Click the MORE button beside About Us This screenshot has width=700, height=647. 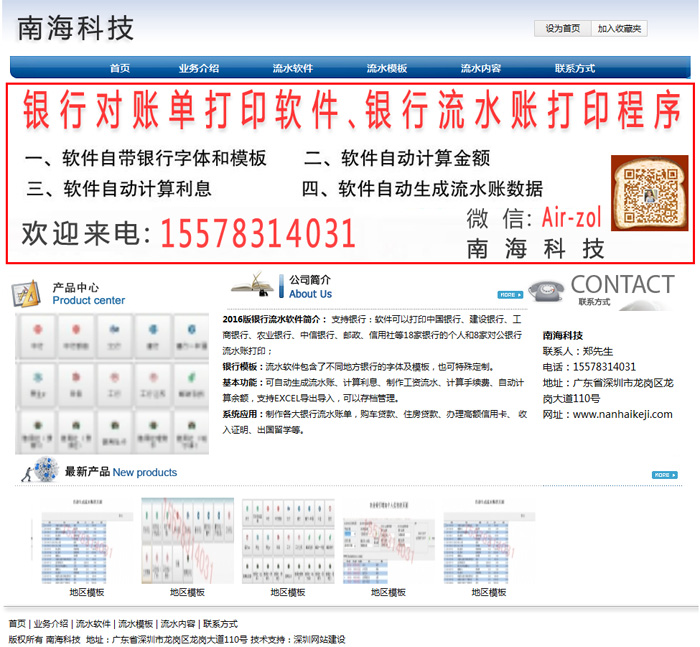pyautogui.click(x=510, y=295)
